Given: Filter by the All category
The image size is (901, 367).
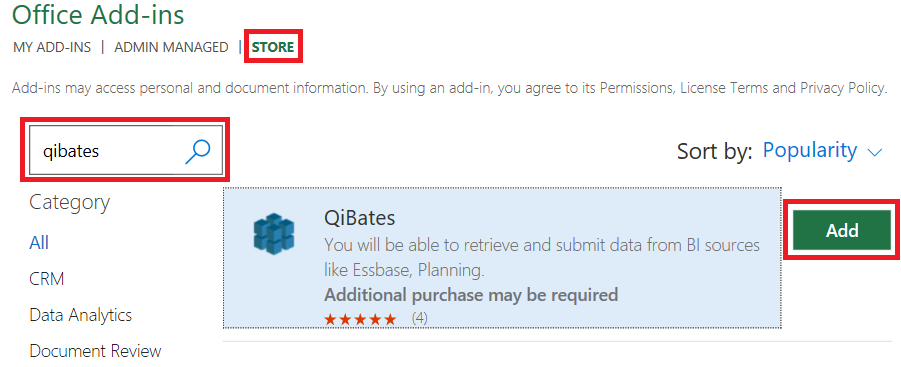Looking at the screenshot, I should tap(39, 243).
